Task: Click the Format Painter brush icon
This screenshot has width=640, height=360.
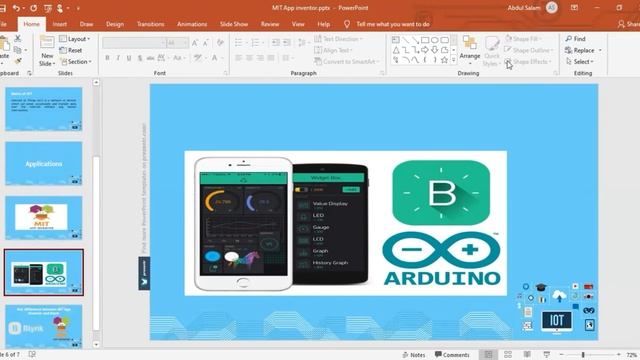Action: [18, 61]
